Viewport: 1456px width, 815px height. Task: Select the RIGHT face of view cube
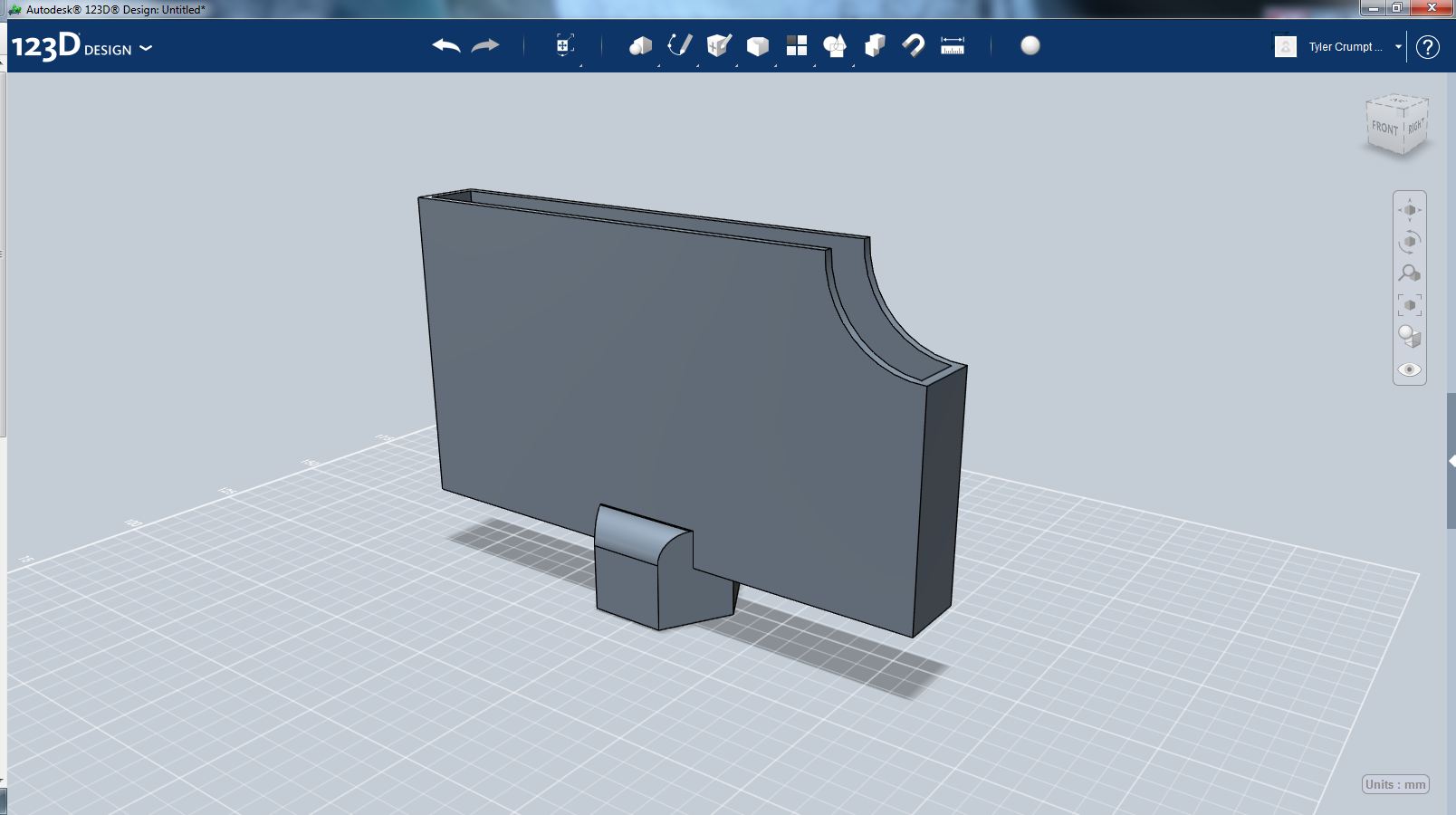click(1416, 126)
